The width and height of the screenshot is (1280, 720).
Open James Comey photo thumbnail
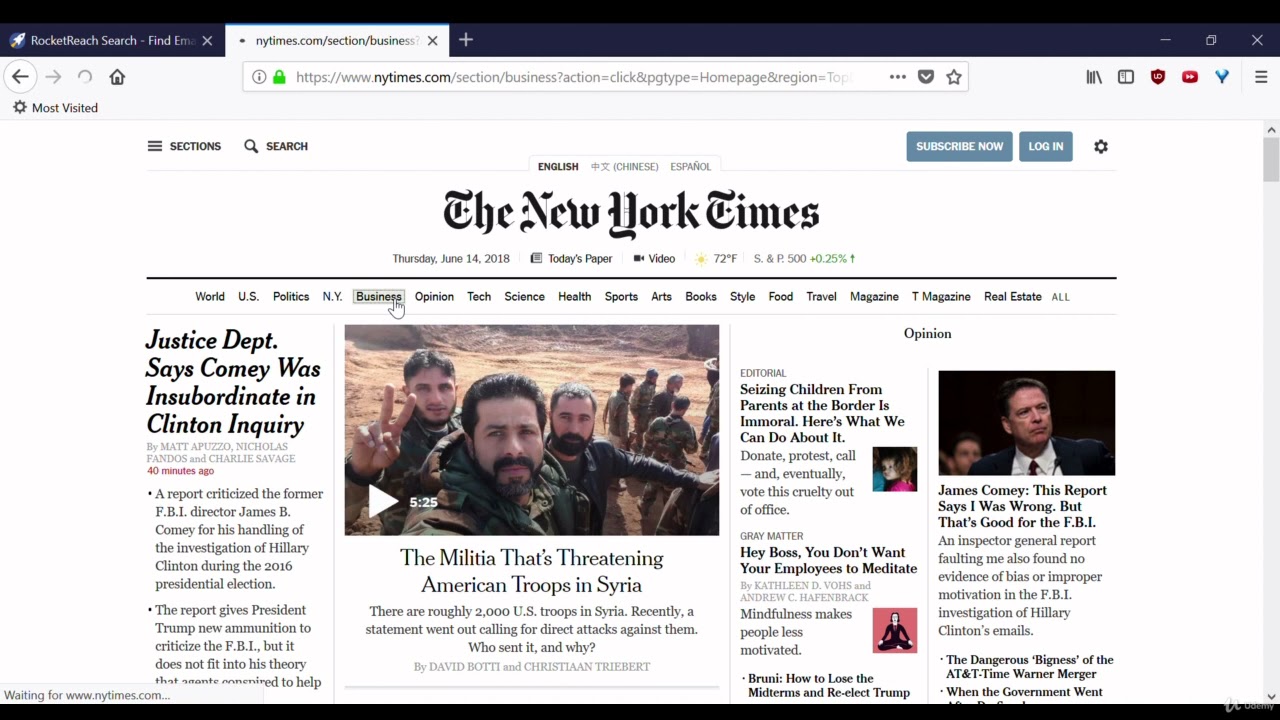point(1026,423)
